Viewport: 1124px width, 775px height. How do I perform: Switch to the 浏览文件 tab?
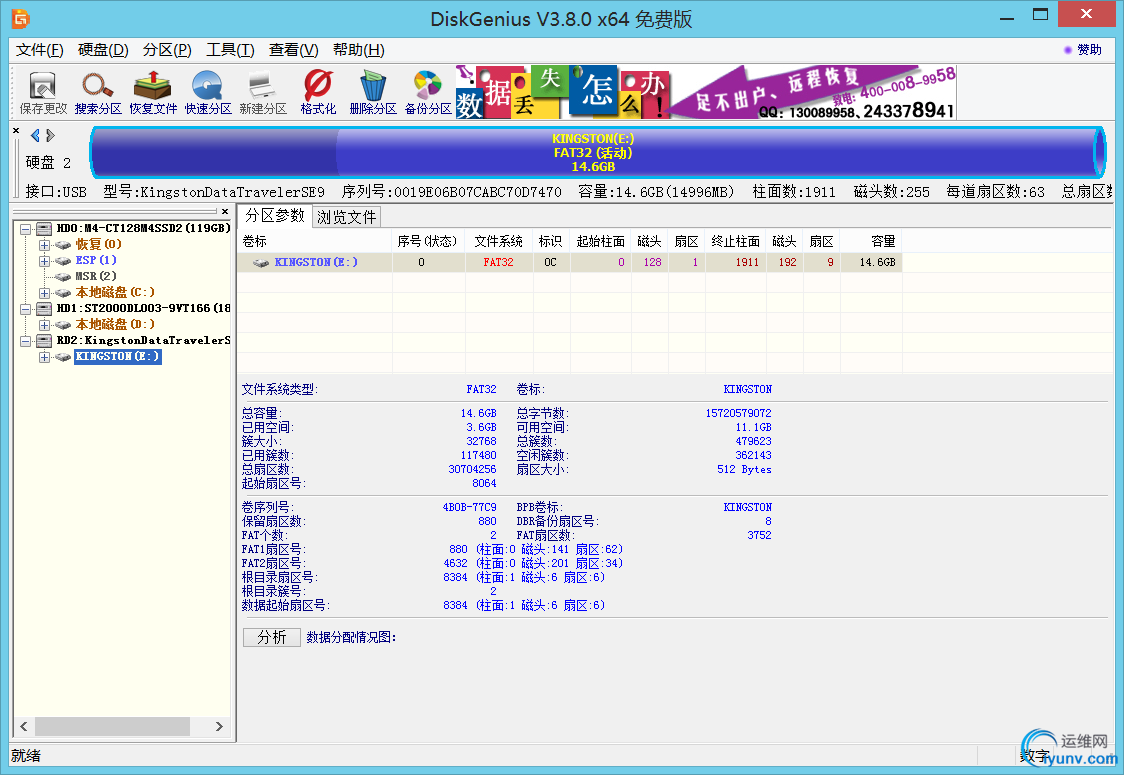345,216
